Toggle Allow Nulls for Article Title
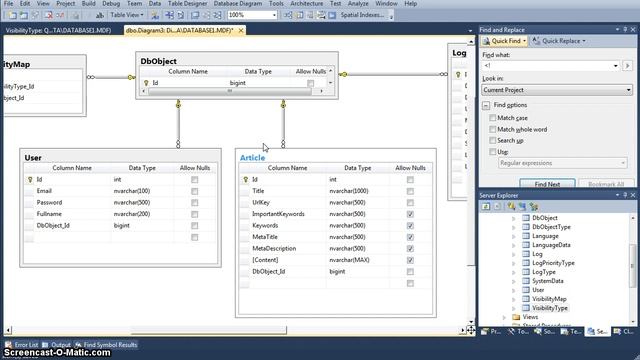 pyautogui.click(x=410, y=191)
